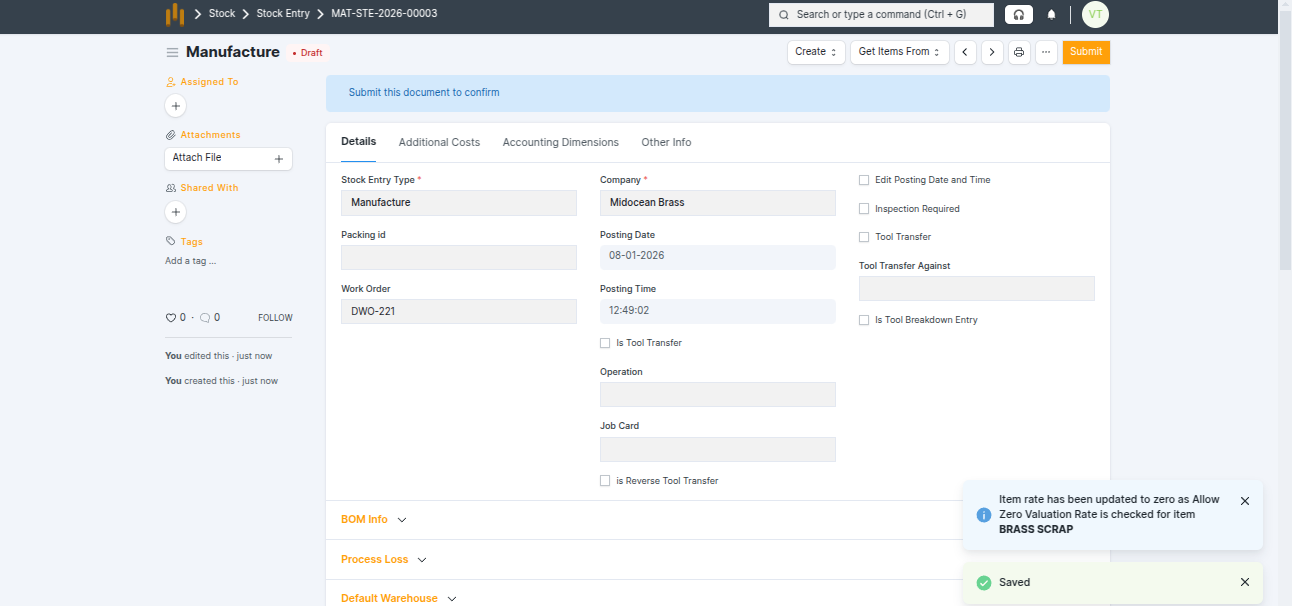Click the app logo home icon
Viewport: 1292px width, 606px height.
pos(175,14)
